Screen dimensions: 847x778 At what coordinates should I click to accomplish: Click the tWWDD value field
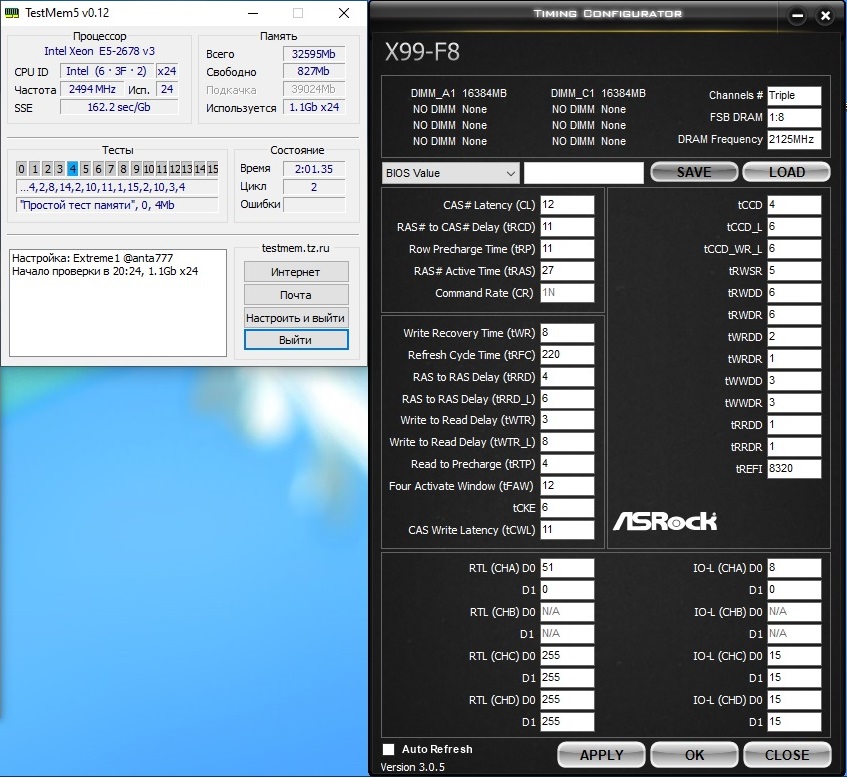click(794, 381)
